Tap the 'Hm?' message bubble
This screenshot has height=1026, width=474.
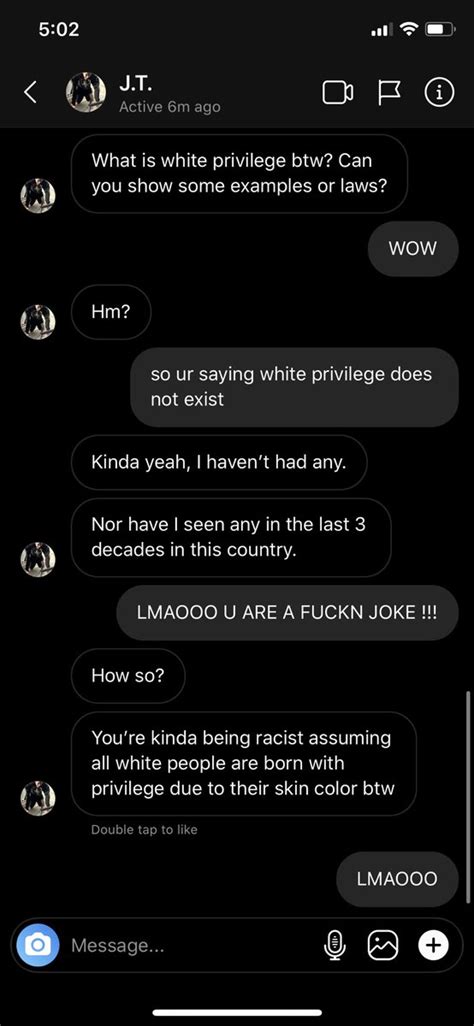[x=111, y=312]
